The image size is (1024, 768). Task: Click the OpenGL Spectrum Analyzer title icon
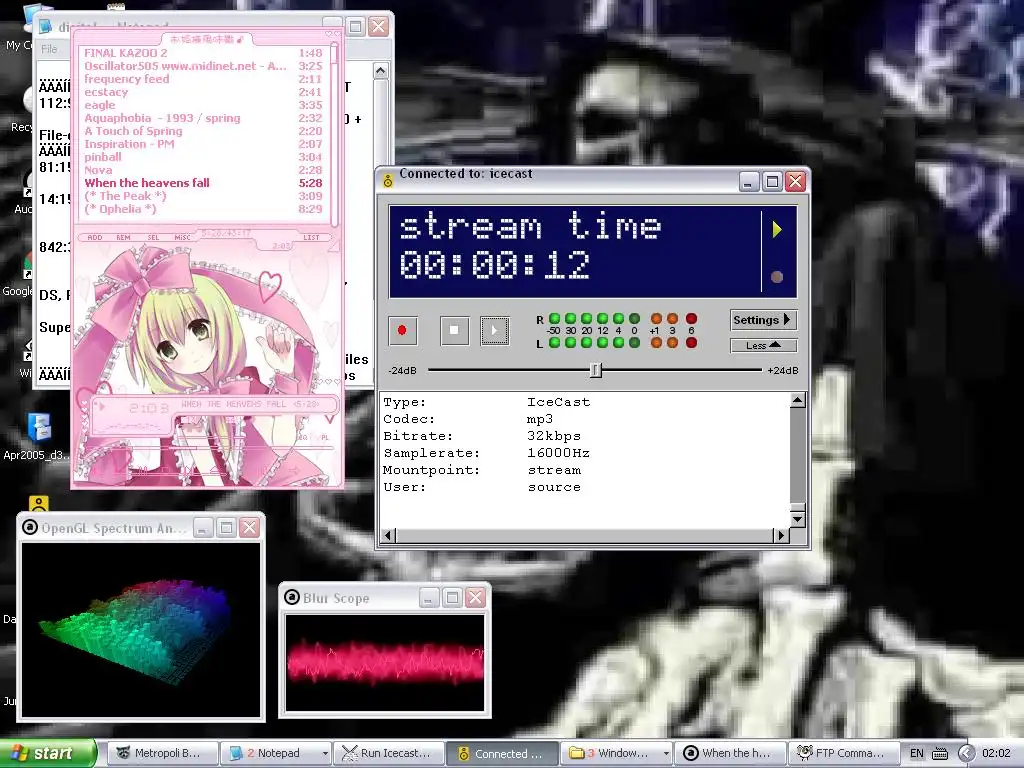[29, 527]
